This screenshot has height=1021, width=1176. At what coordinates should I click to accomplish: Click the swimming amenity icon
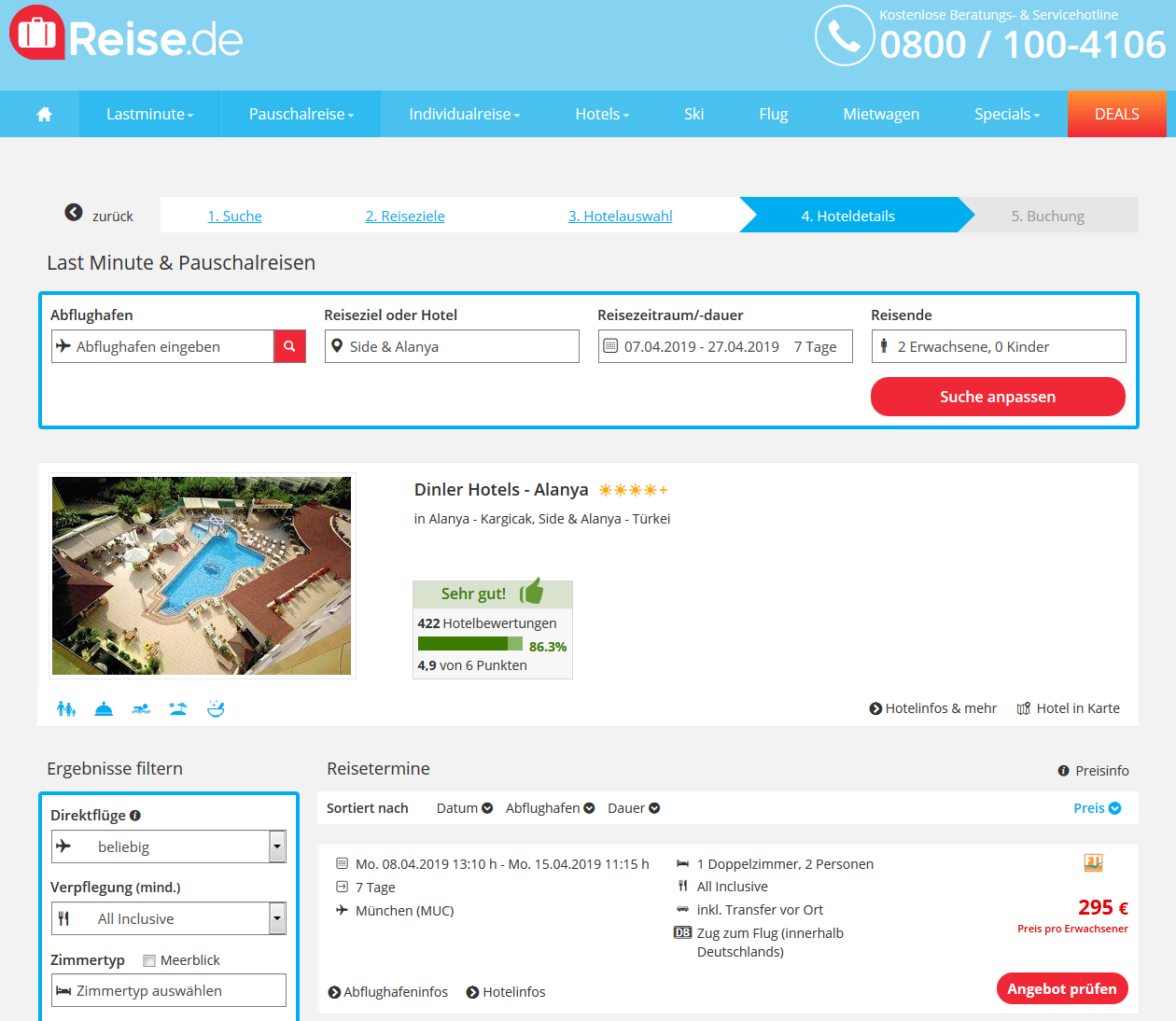click(141, 708)
